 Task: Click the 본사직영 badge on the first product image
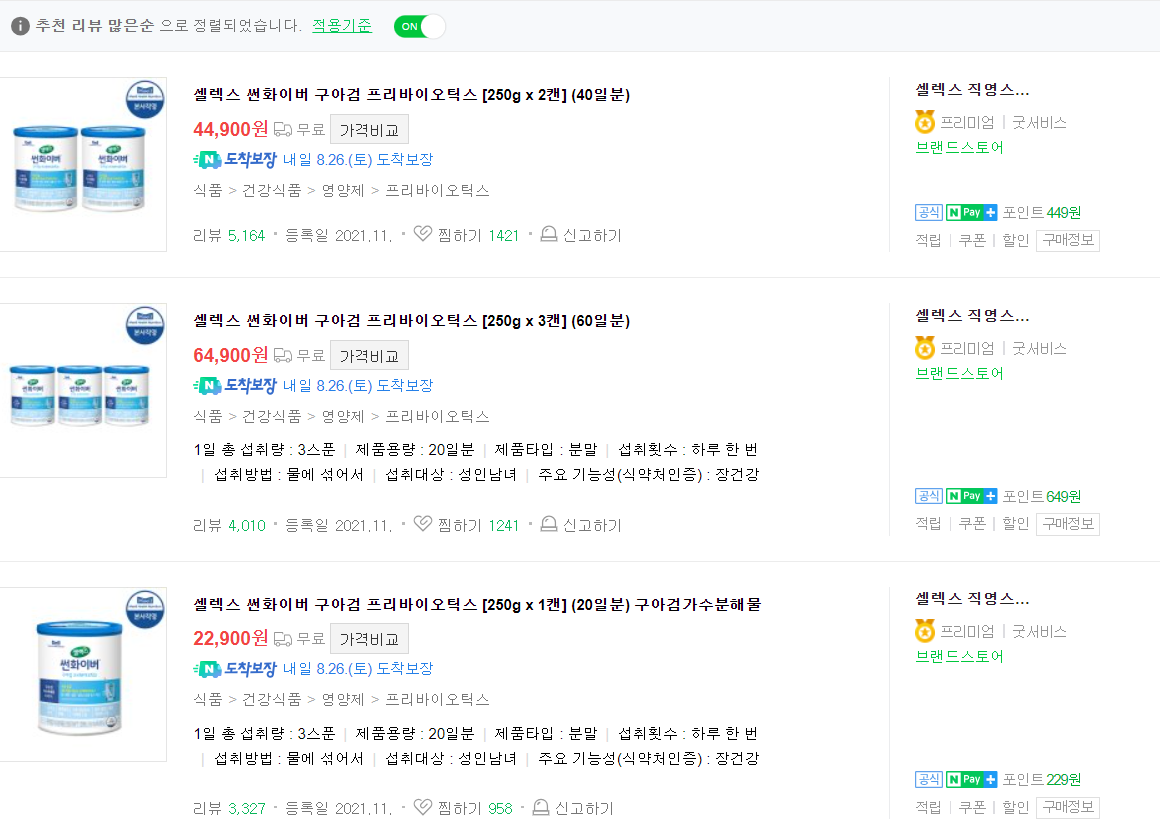click(143, 101)
